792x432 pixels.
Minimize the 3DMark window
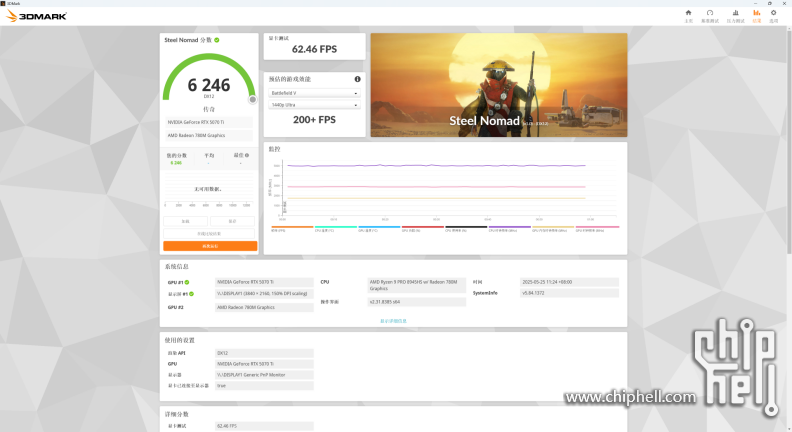tap(756, 3)
